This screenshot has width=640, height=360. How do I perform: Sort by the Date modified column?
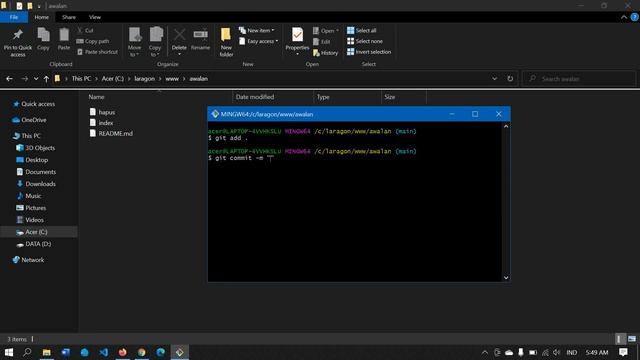pos(255,97)
